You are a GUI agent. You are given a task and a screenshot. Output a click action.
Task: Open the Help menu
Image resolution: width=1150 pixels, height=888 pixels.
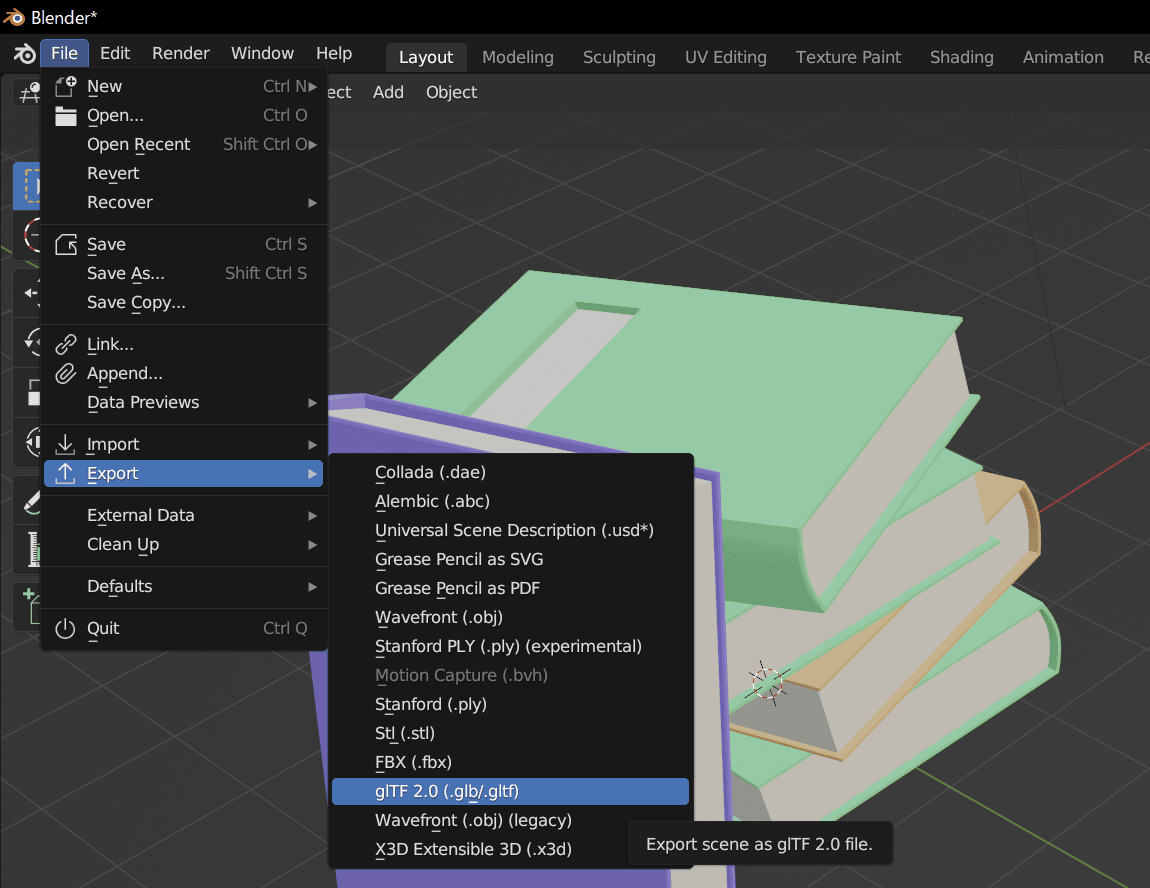click(334, 54)
